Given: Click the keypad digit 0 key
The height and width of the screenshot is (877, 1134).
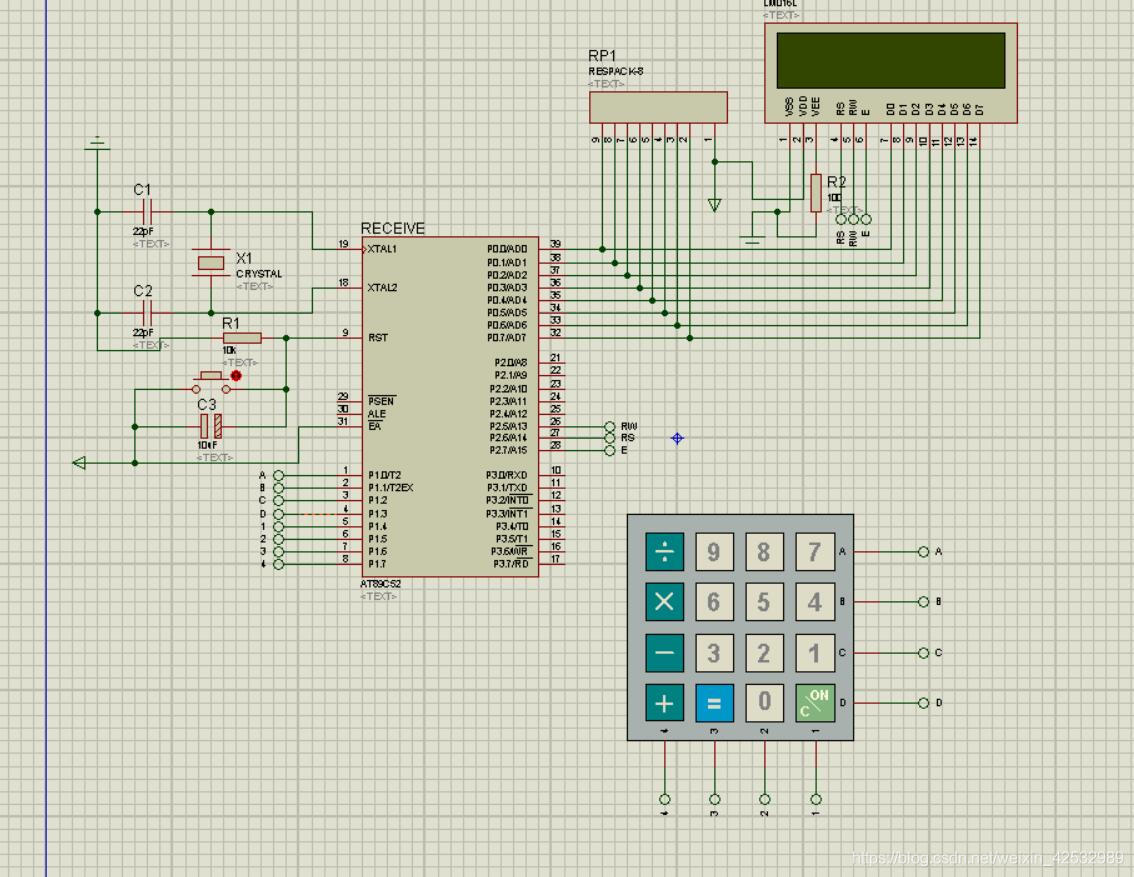Looking at the screenshot, I should (764, 703).
